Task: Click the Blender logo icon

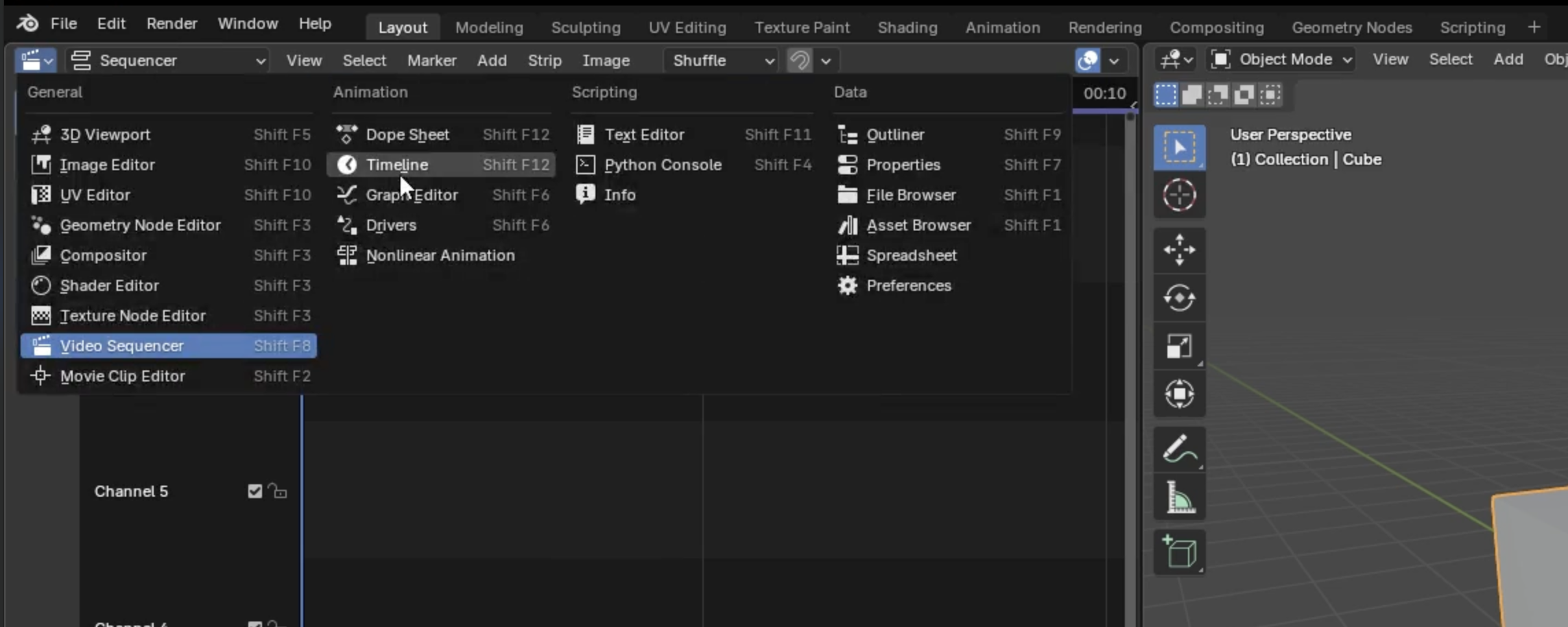Action: point(27,23)
